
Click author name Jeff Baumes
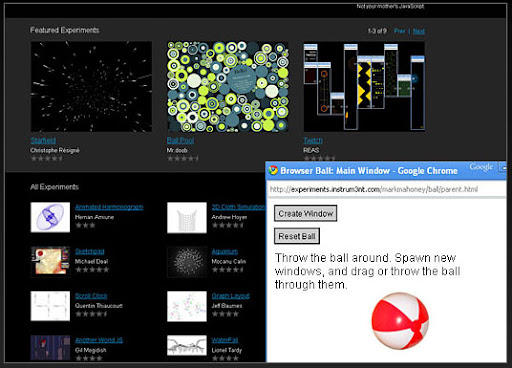[227, 306]
